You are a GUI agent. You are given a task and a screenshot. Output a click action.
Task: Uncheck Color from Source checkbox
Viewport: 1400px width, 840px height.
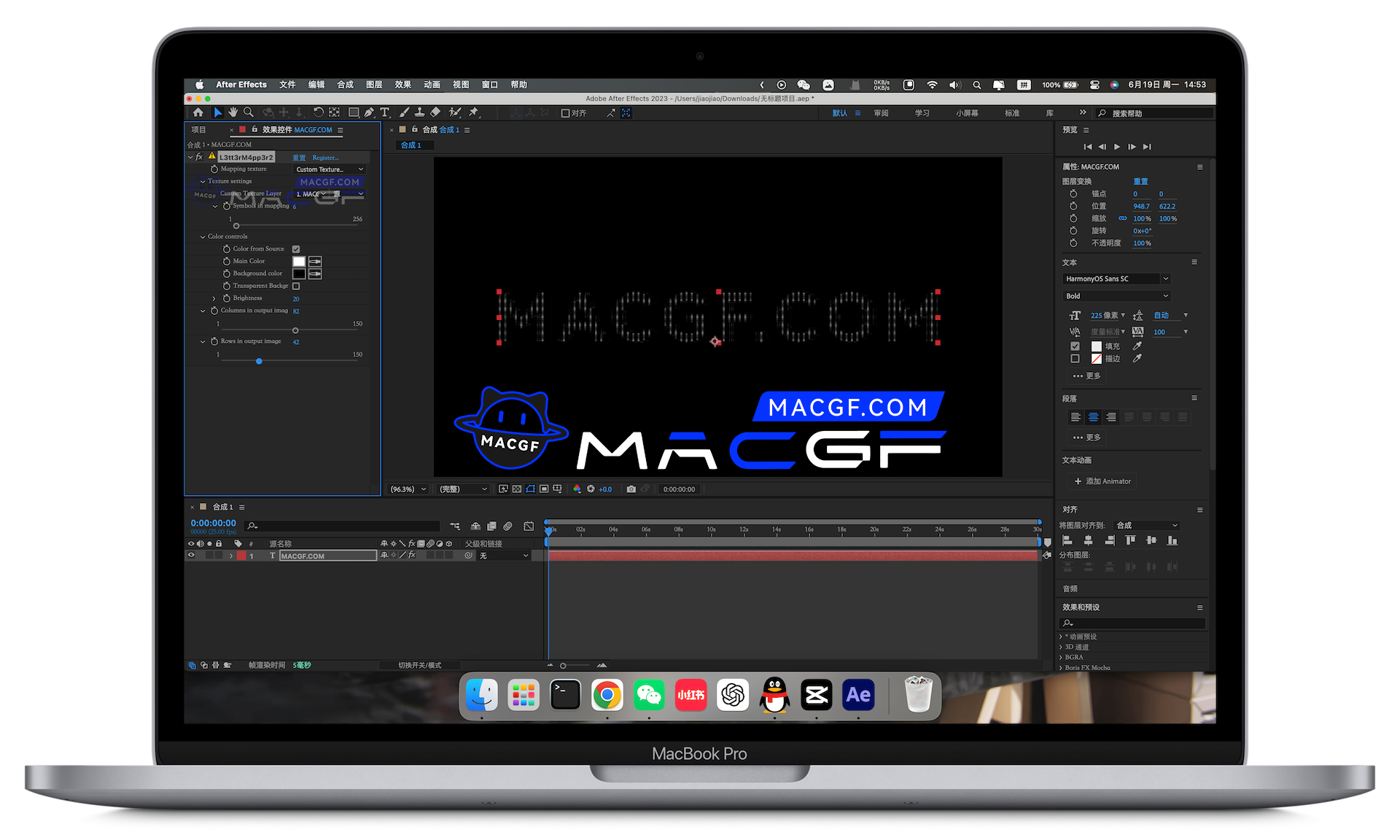(x=296, y=249)
